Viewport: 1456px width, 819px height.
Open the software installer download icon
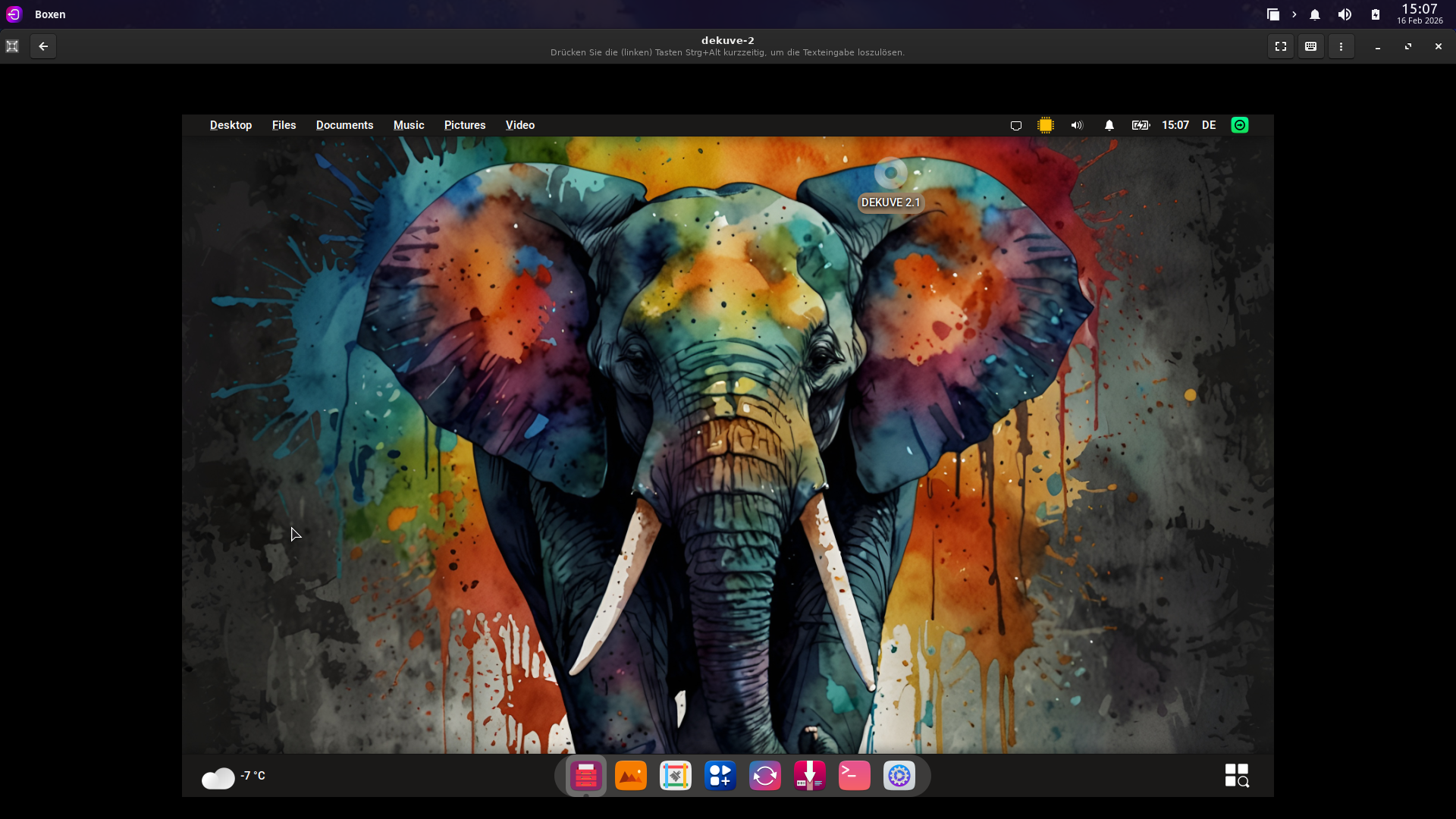pyautogui.click(x=810, y=776)
